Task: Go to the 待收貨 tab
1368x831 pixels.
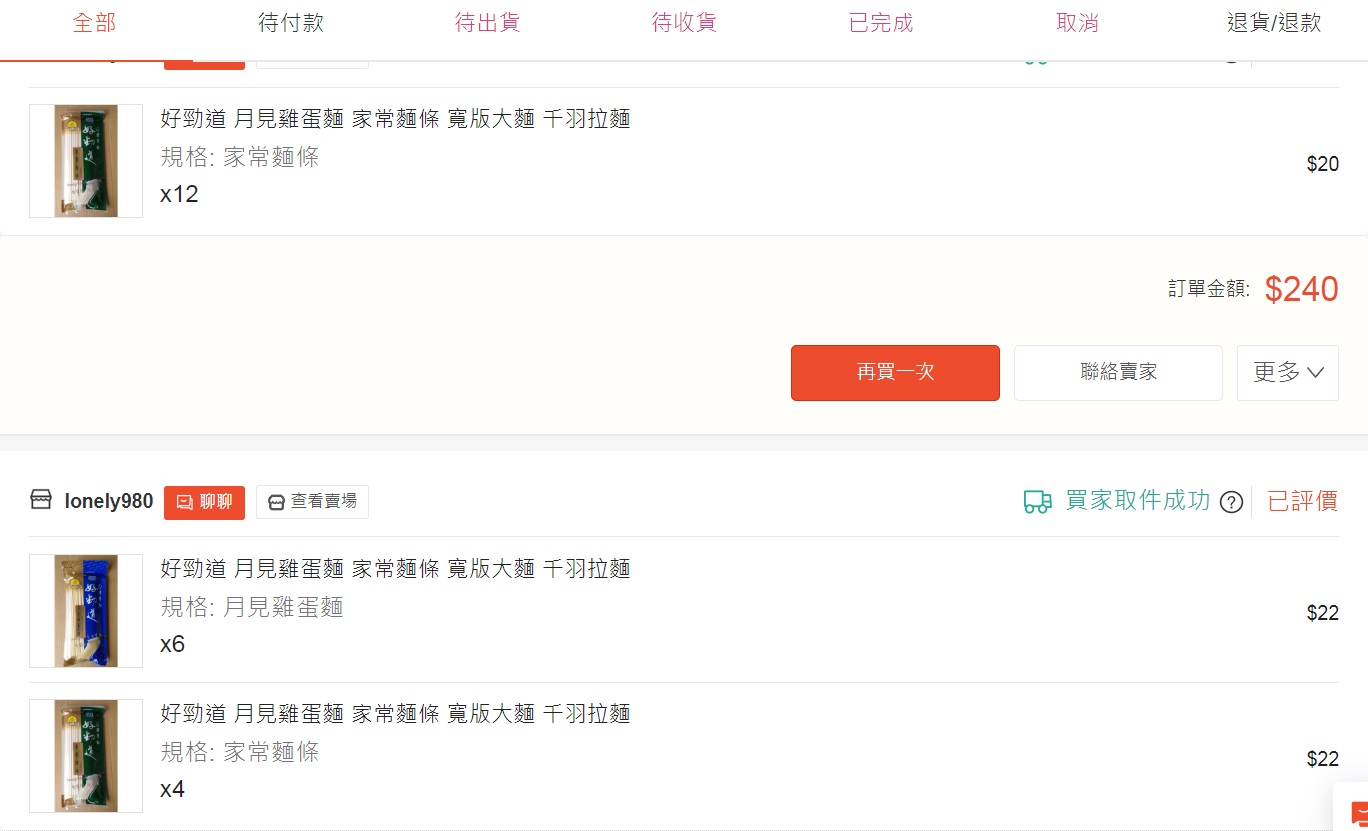Action: click(684, 23)
